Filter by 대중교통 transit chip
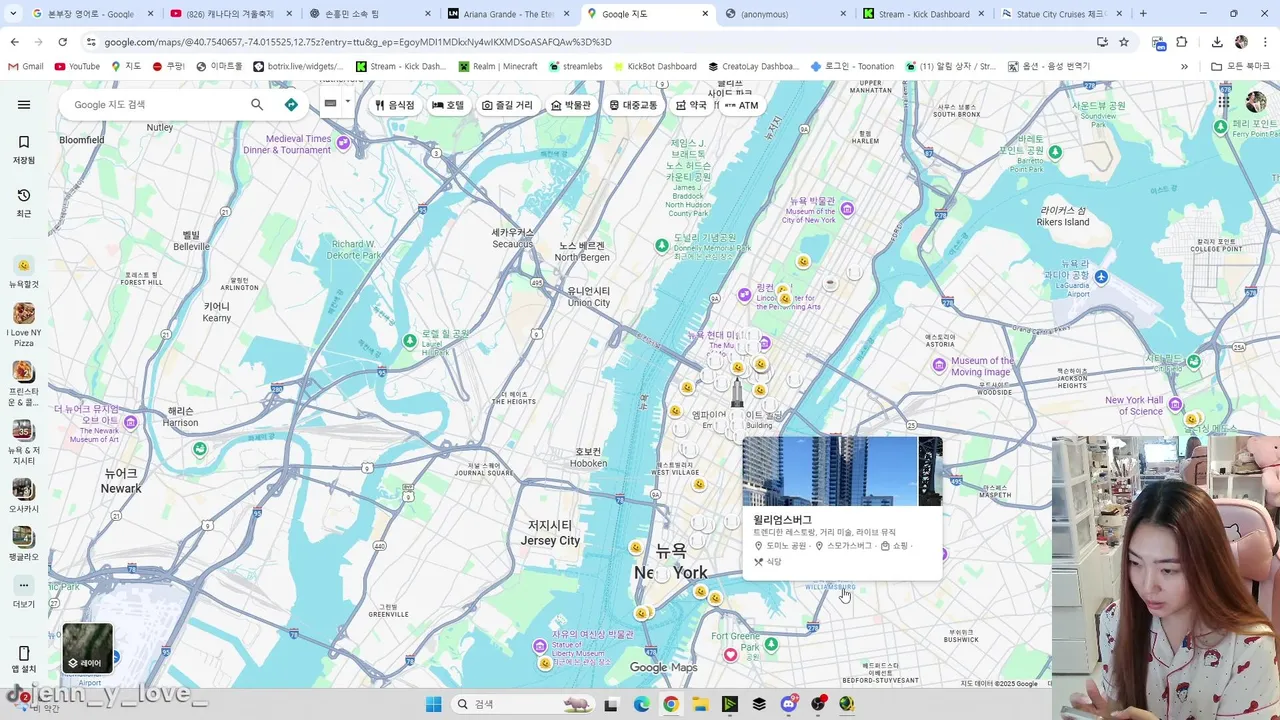Image resolution: width=1280 pixels, height=720 pixels. 634,105
